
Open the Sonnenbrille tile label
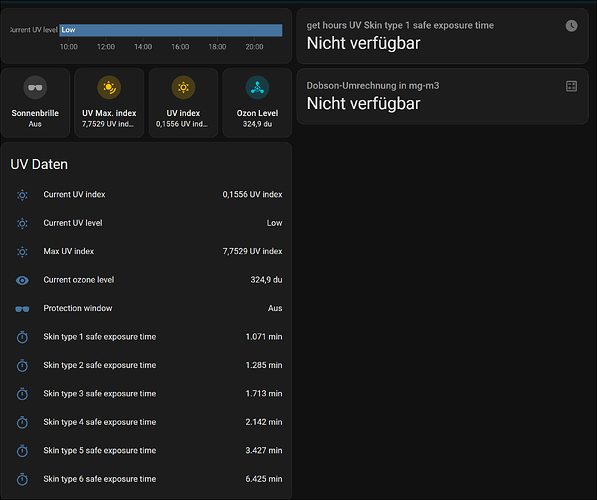click(35, 113)
